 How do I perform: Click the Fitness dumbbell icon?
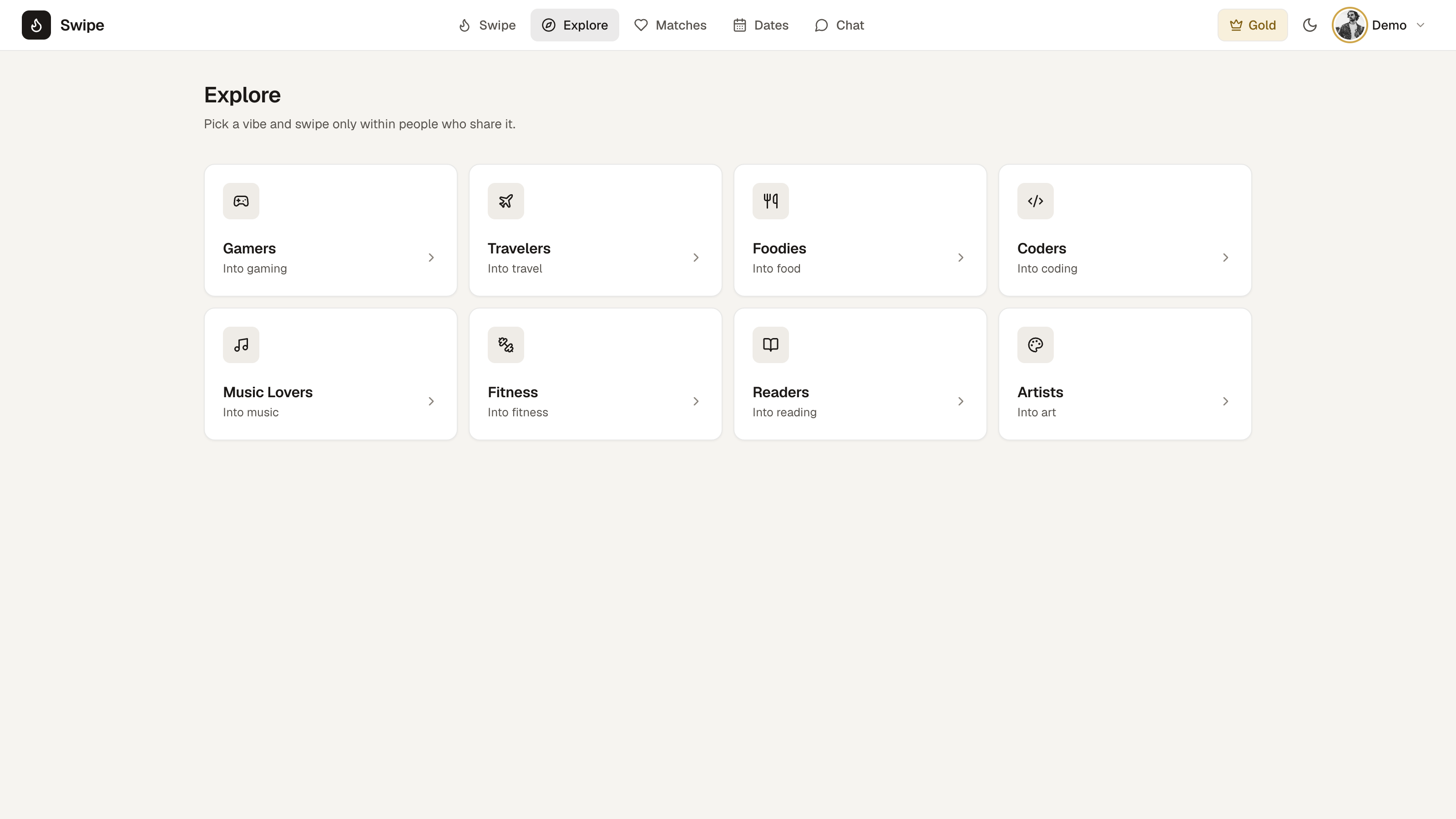point(506,345)
